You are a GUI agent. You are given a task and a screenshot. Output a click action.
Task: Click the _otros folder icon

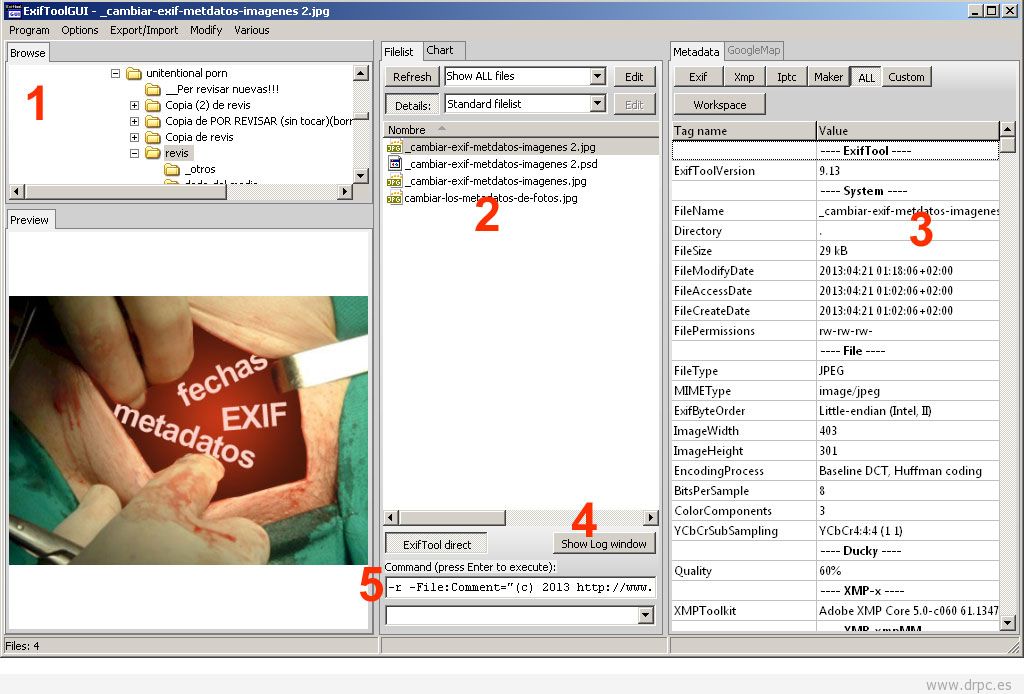172,170
